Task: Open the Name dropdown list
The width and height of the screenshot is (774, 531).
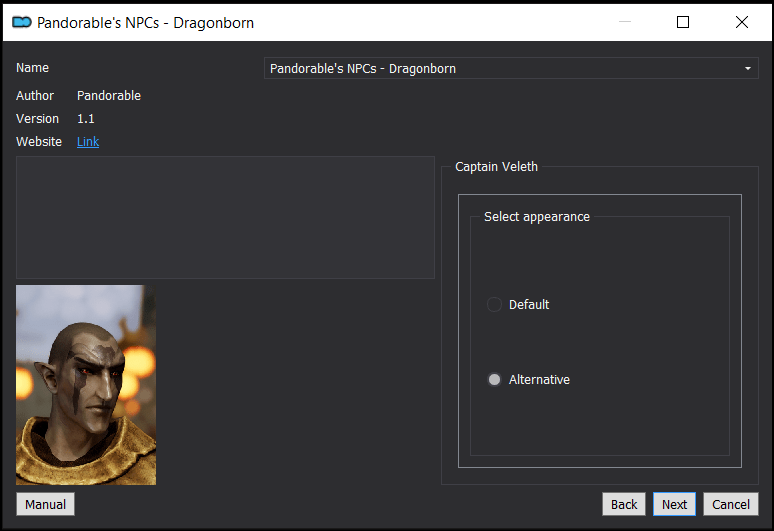Action: (x=511, y=68)
